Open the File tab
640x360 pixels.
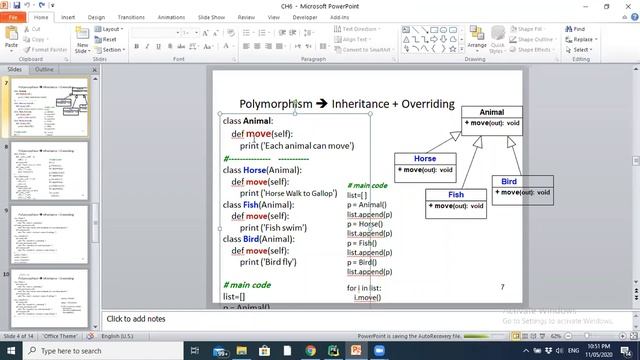[13, 17]
